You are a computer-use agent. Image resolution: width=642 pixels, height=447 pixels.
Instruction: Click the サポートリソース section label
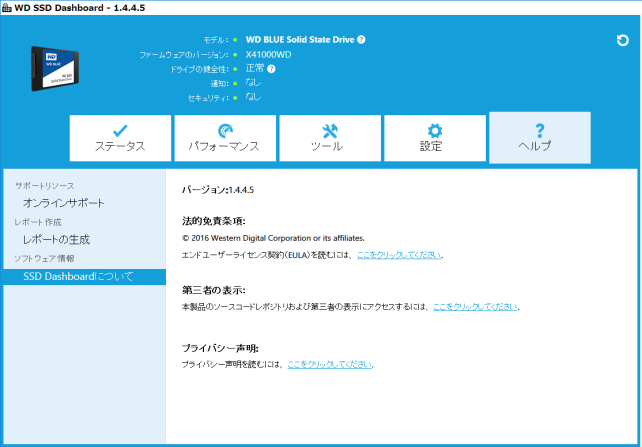coord(45,186)
